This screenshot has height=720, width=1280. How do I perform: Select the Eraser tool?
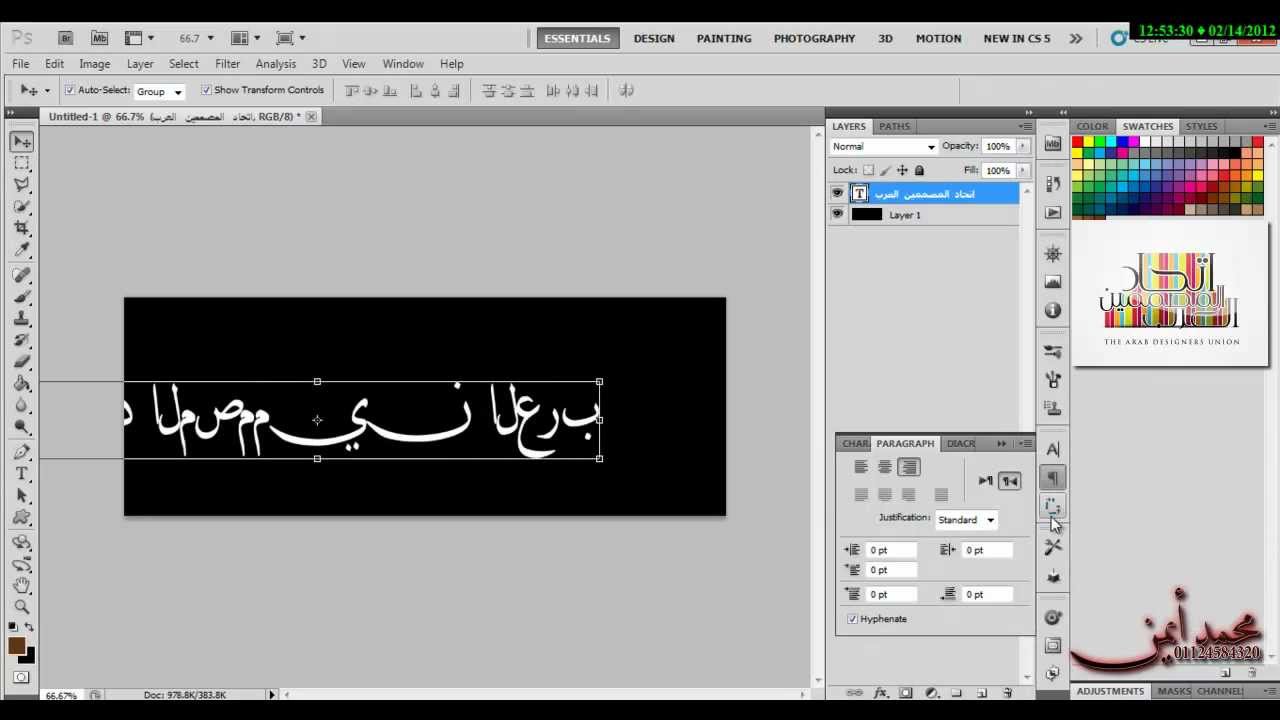coord(22,362)
